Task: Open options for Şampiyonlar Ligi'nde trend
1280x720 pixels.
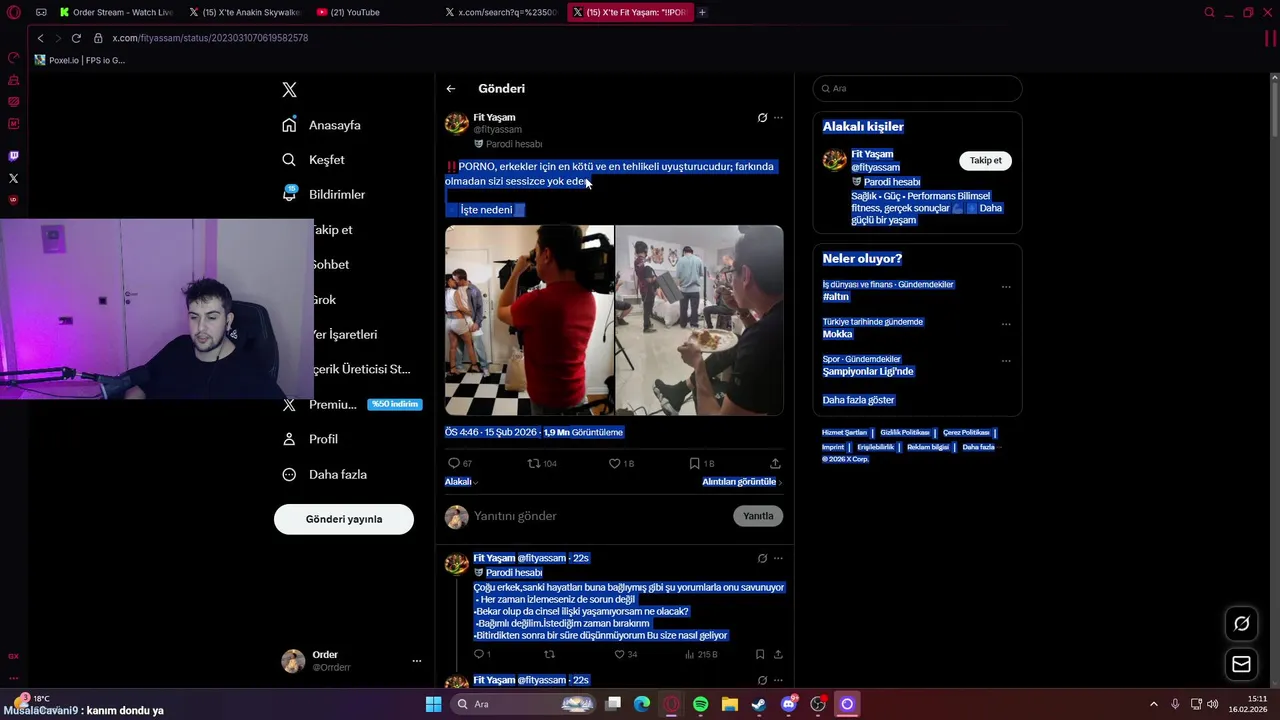Action: coord(1006,361)
